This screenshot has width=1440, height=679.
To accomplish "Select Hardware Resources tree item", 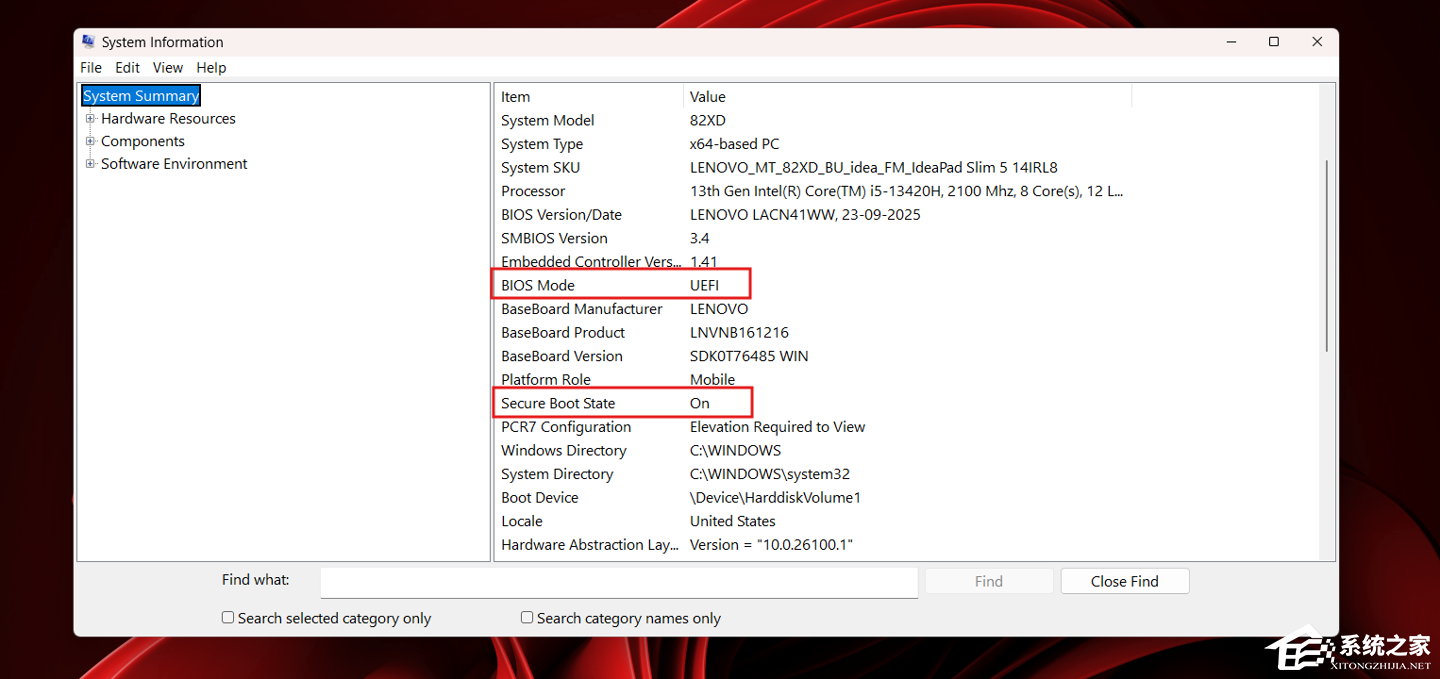I will pos(168,118).
